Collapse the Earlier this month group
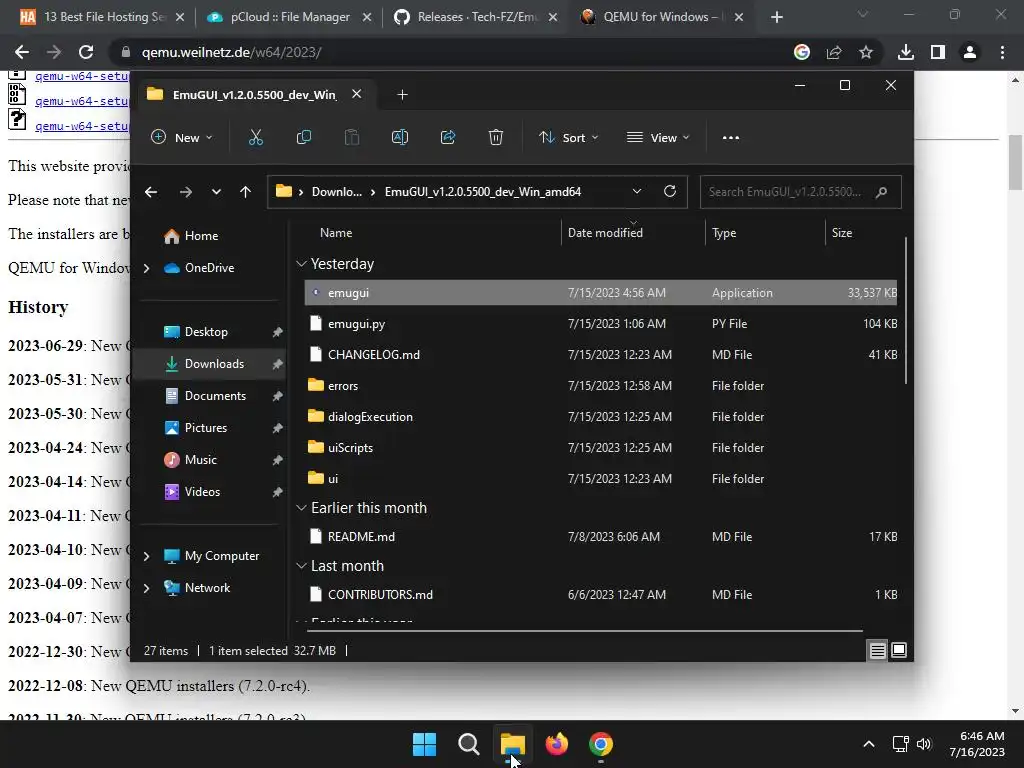Viewport: 1024px width, 768px height. click(301, 508)
